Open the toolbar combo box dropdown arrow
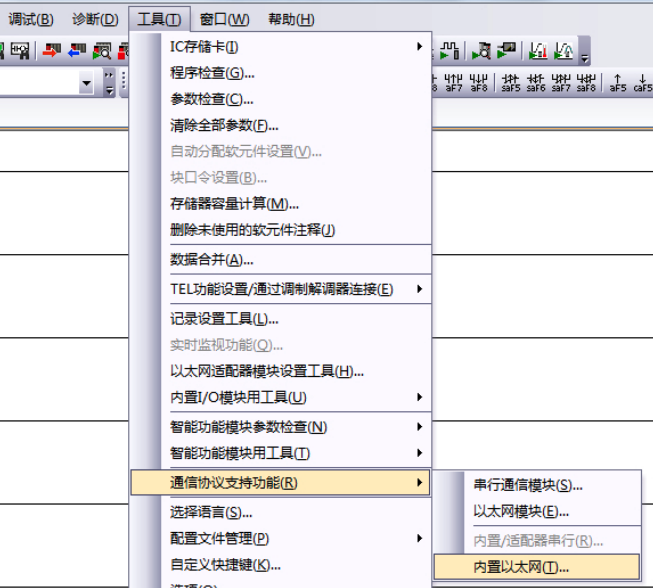Image resolution: width=653 pixels, height=588 pixels. click(x=85, y=82)
